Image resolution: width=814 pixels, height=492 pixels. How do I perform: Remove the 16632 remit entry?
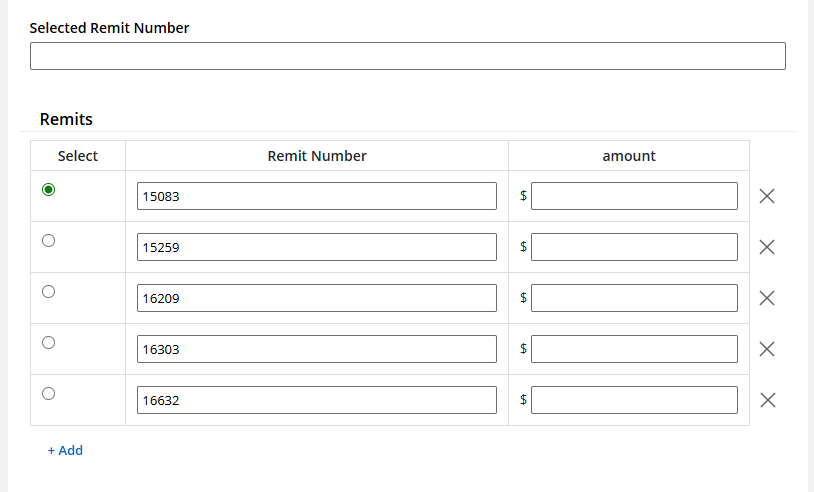(767, 400)
